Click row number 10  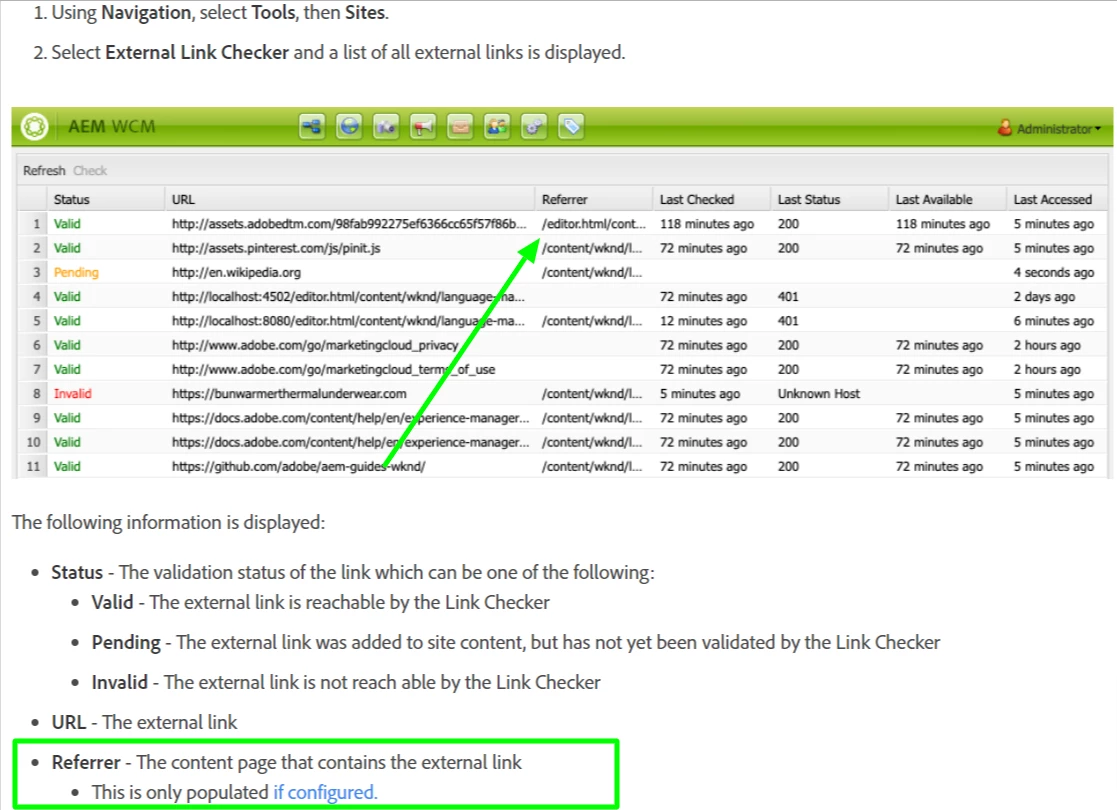coord(33,442)
